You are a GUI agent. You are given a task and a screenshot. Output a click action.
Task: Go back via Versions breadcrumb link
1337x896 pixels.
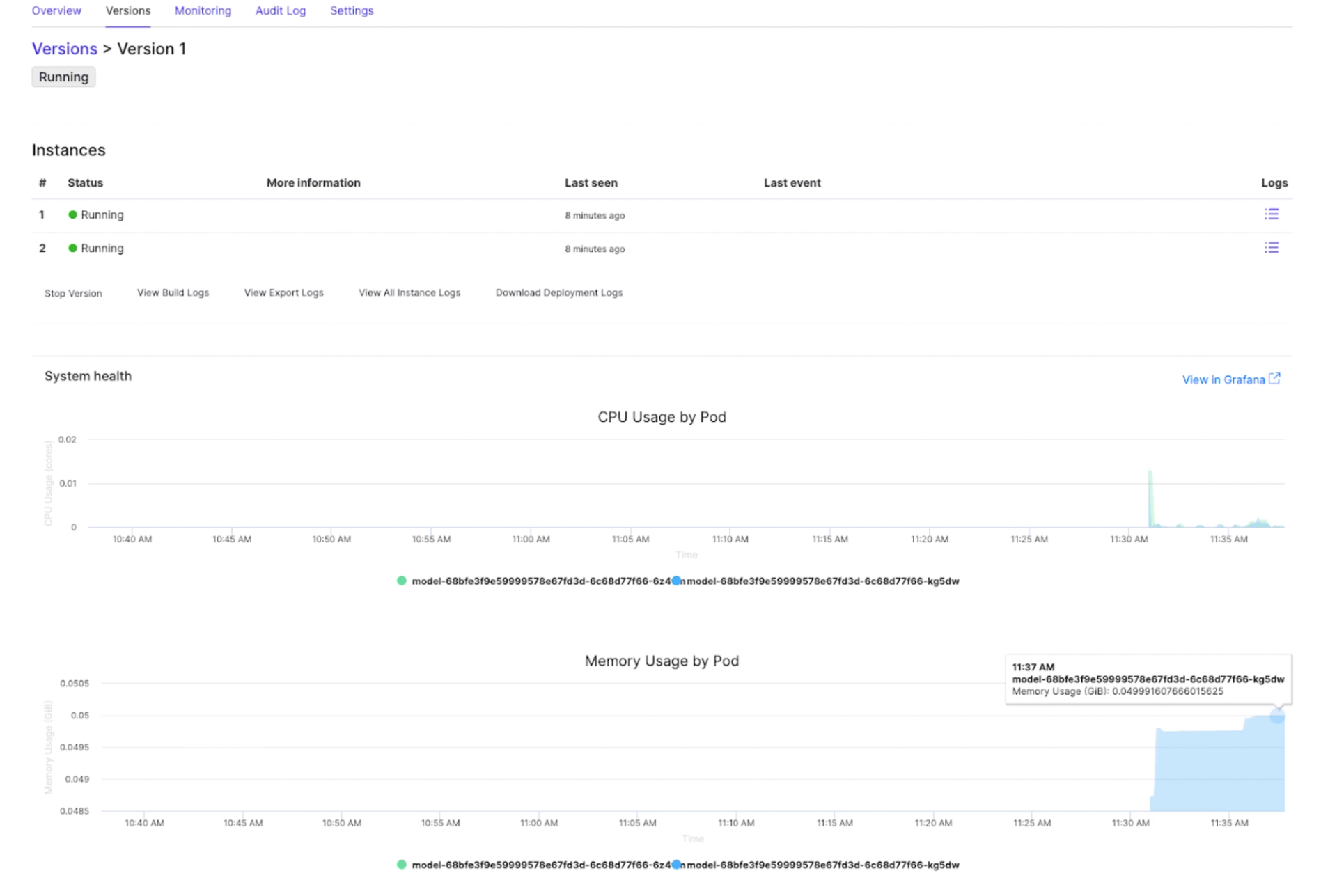[x=64, y=49]
